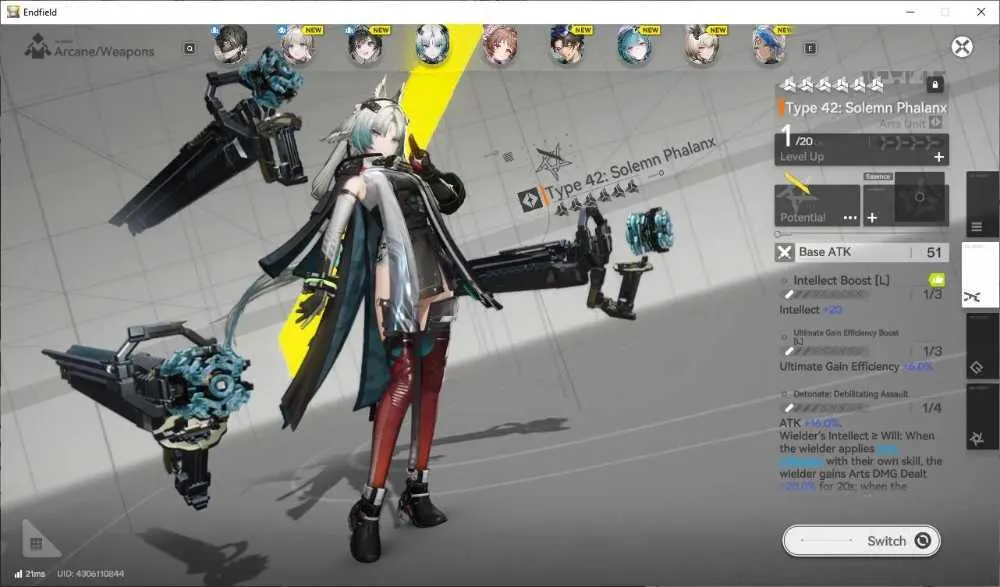Click the 21ms network latency indicator
1000x587 pixels.
pos(30,574)
